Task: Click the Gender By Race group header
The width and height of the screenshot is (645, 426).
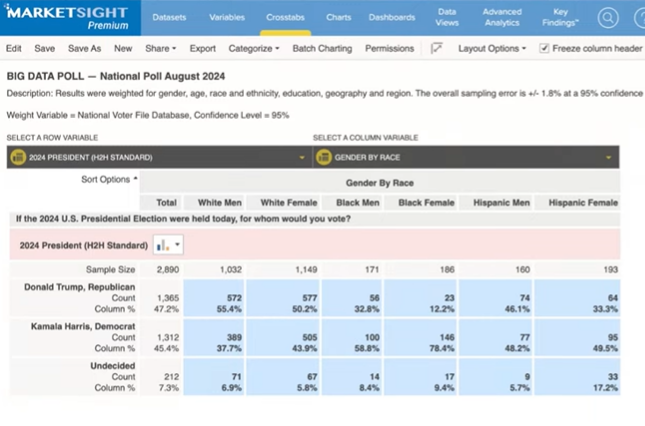Action: click(380, 183)
